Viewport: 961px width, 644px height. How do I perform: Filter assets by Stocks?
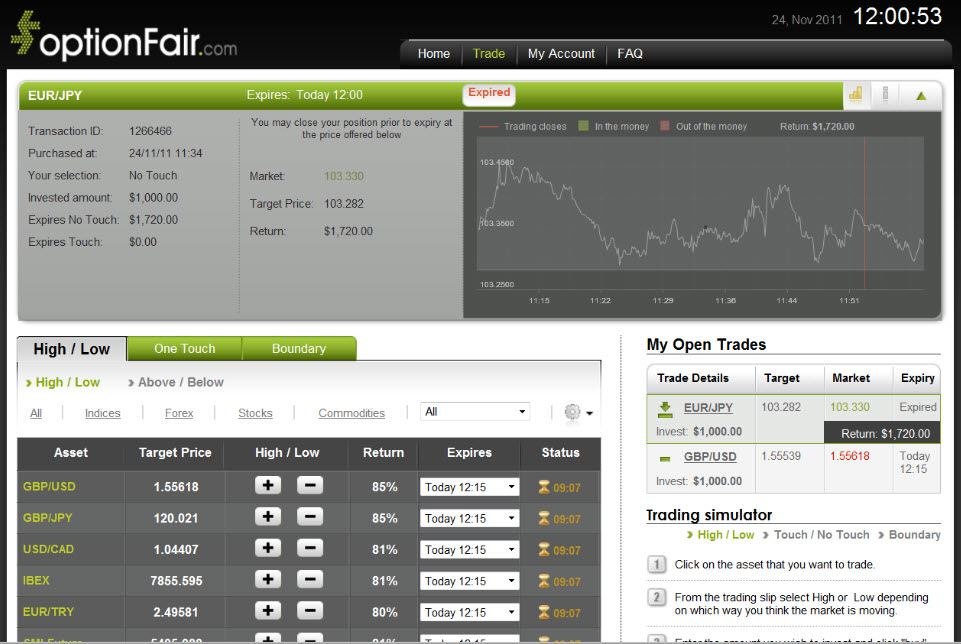tap(255, 413)
